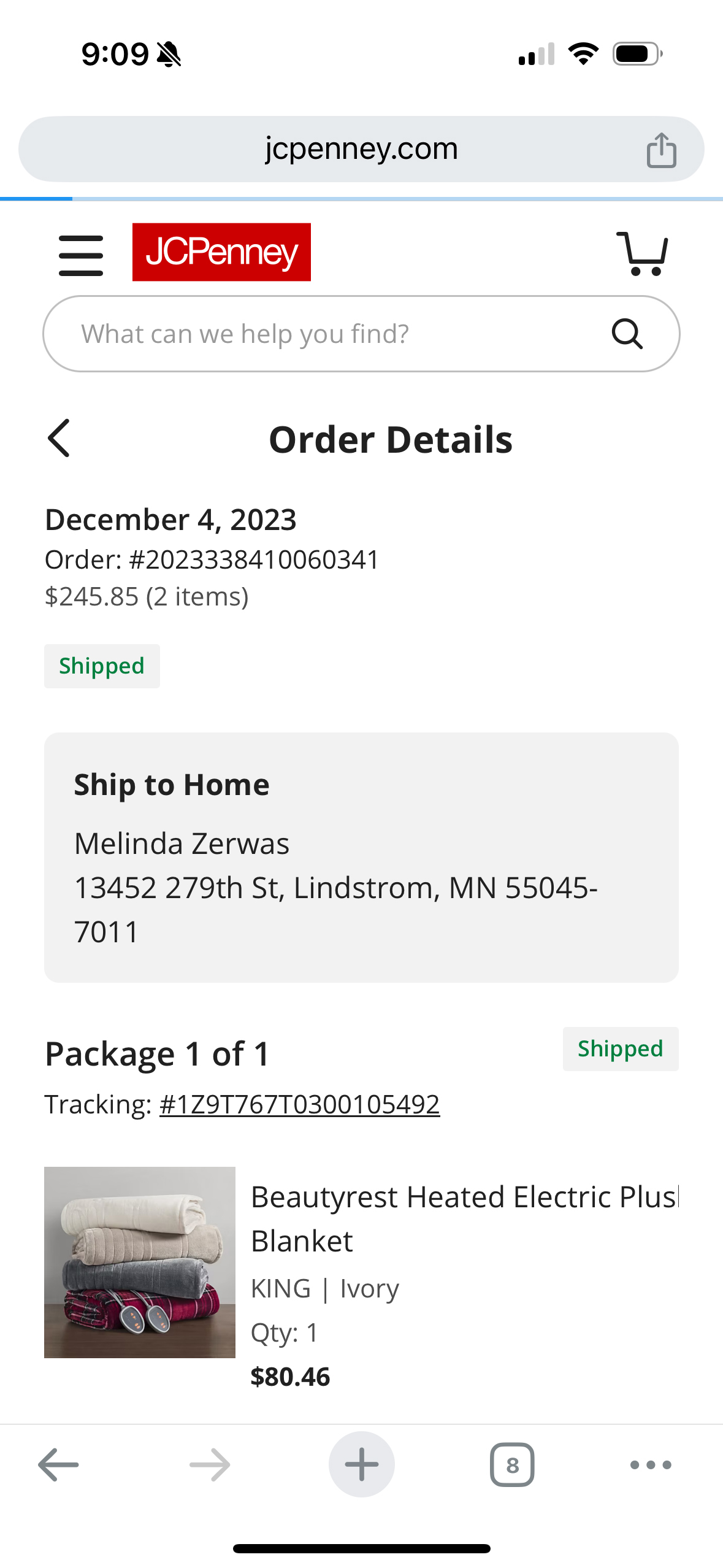Open the browser more options menu
Screen dimensions: 723x1568
[x=651, y=1465]
